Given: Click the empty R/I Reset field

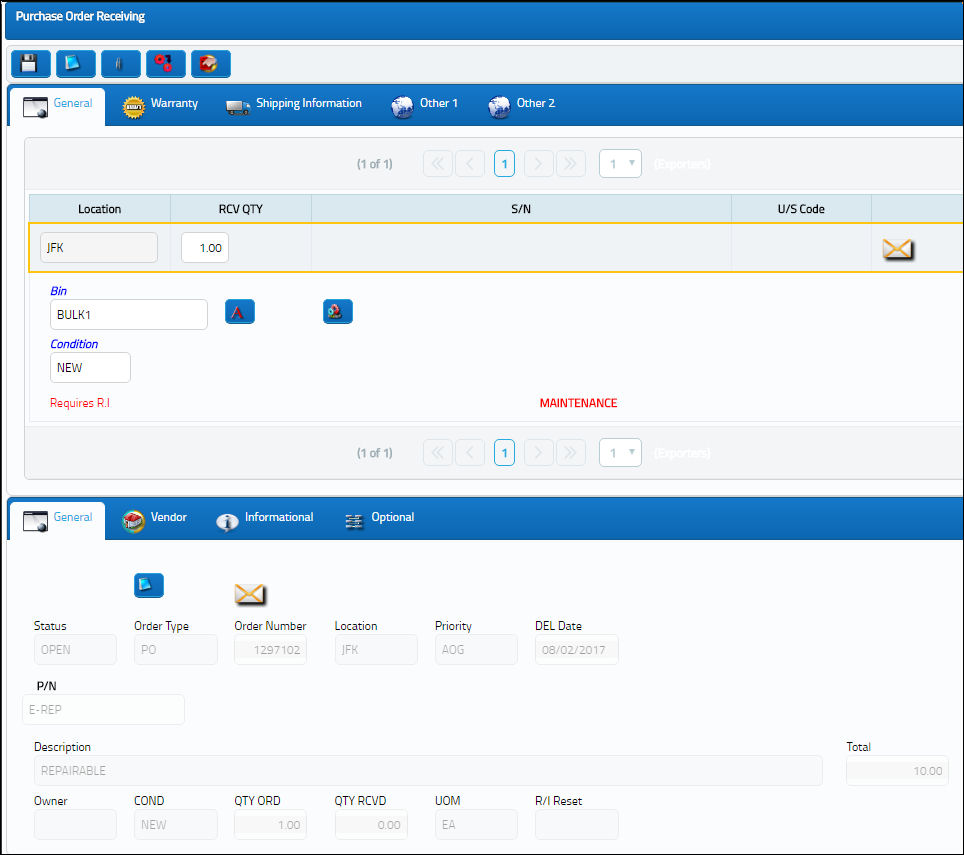Looking at the screenshot, I should pyautogui.click(x=577, y=825).
